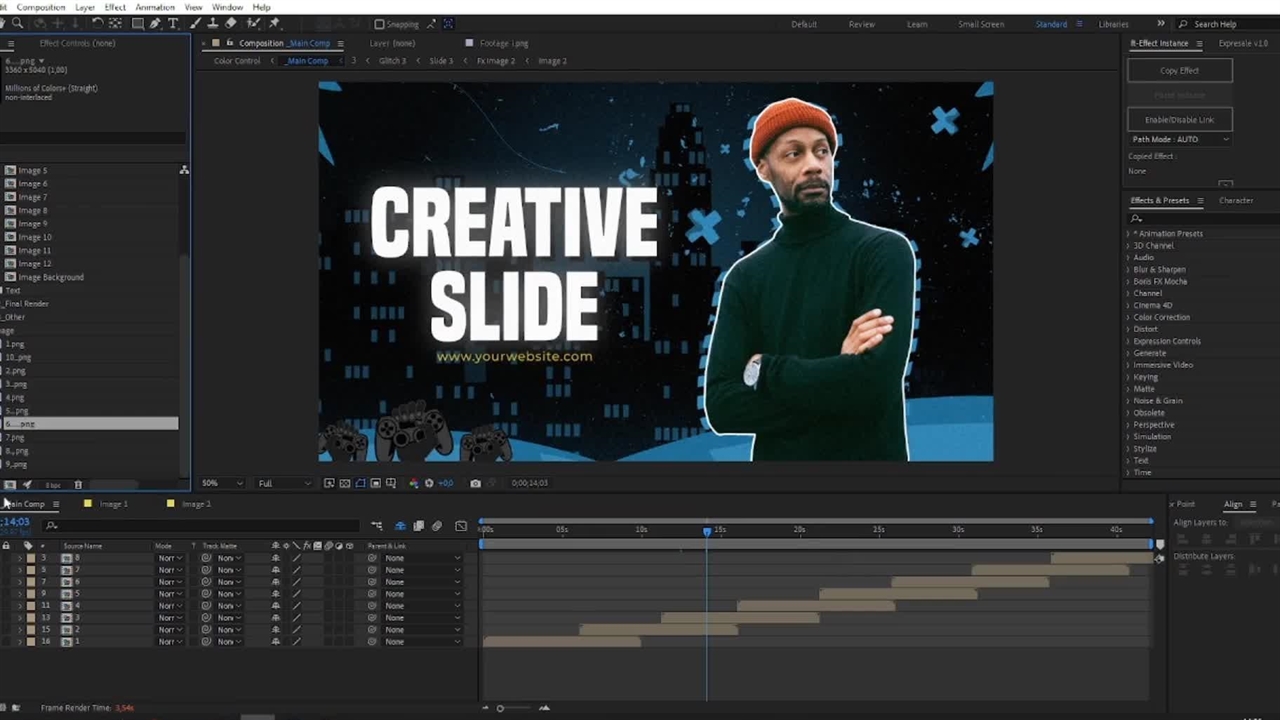
Task: Enable the Snapping checkbox
Action: (x=379, y=24)
